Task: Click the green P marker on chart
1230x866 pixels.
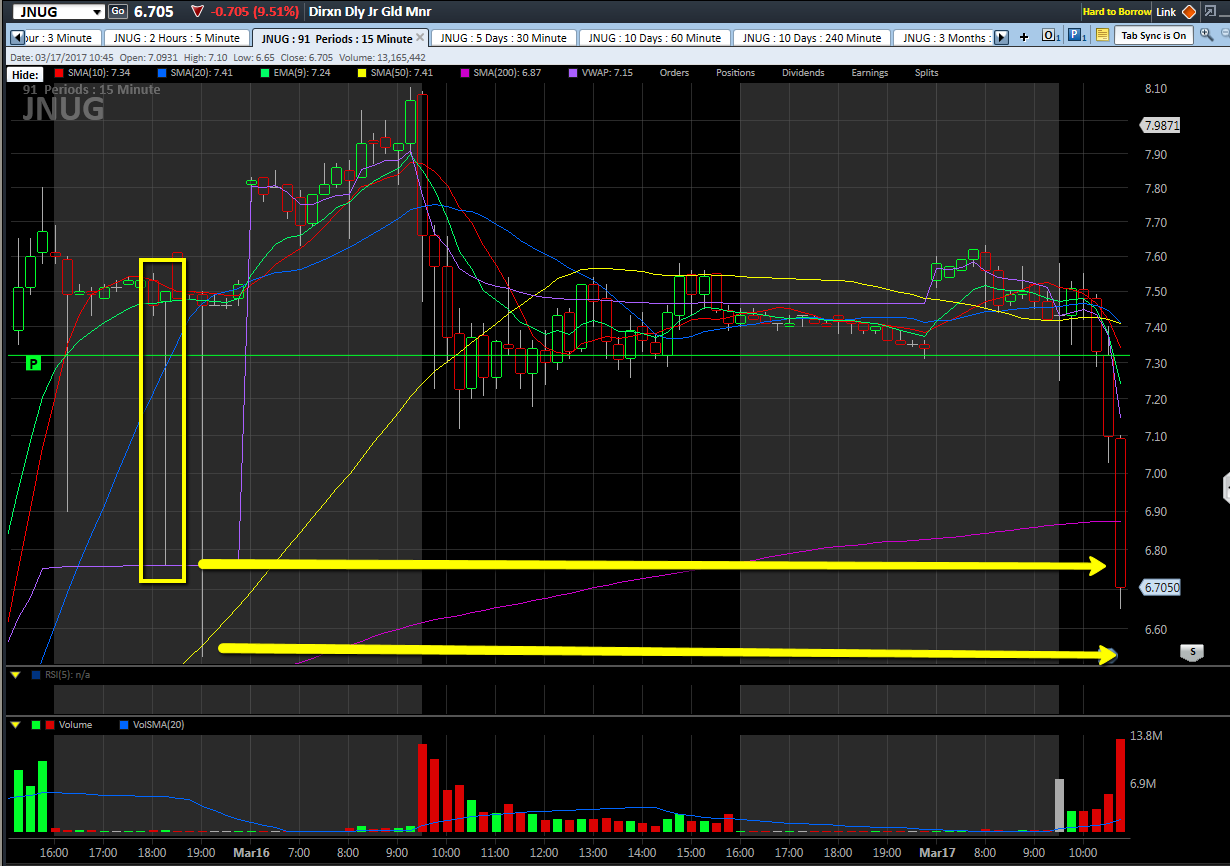Action: pyautogui.click(x=33, y=363)
